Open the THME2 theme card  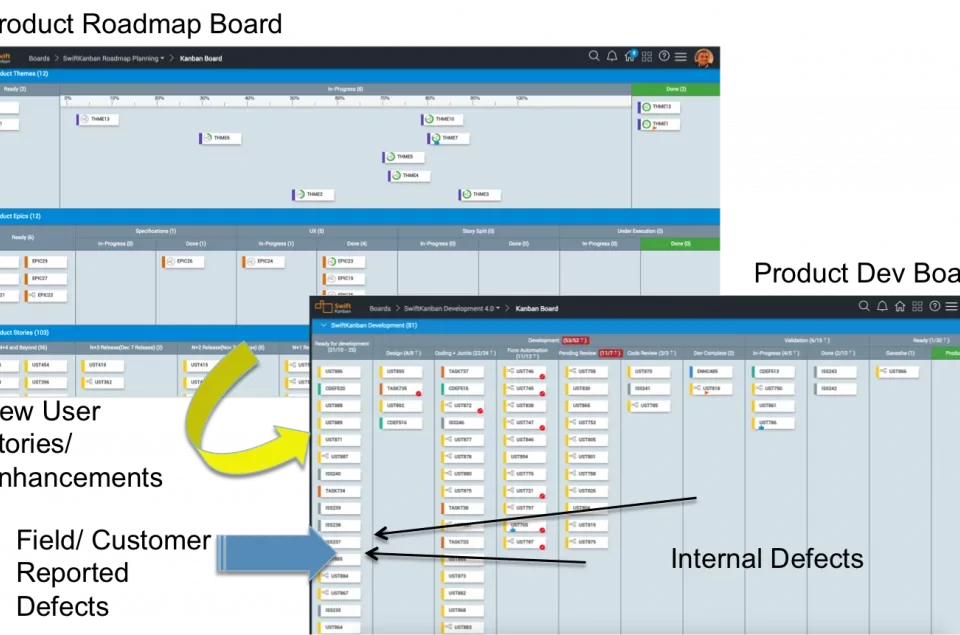coord(313,195)
